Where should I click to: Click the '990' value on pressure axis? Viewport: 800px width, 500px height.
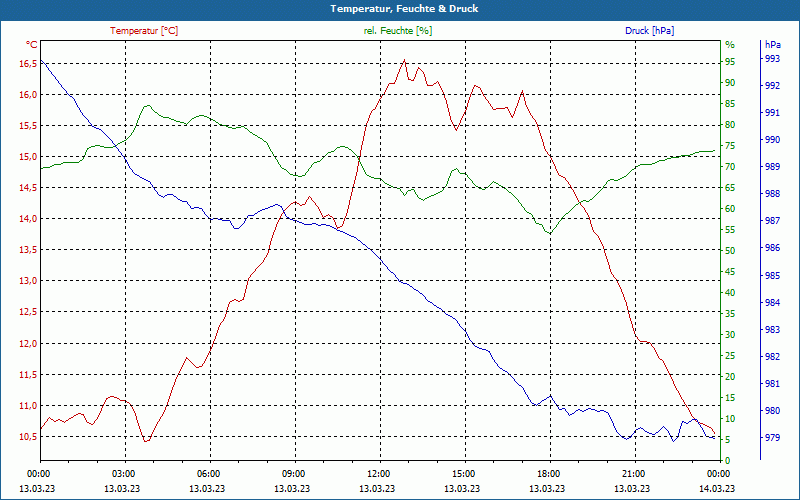[772, 140]
